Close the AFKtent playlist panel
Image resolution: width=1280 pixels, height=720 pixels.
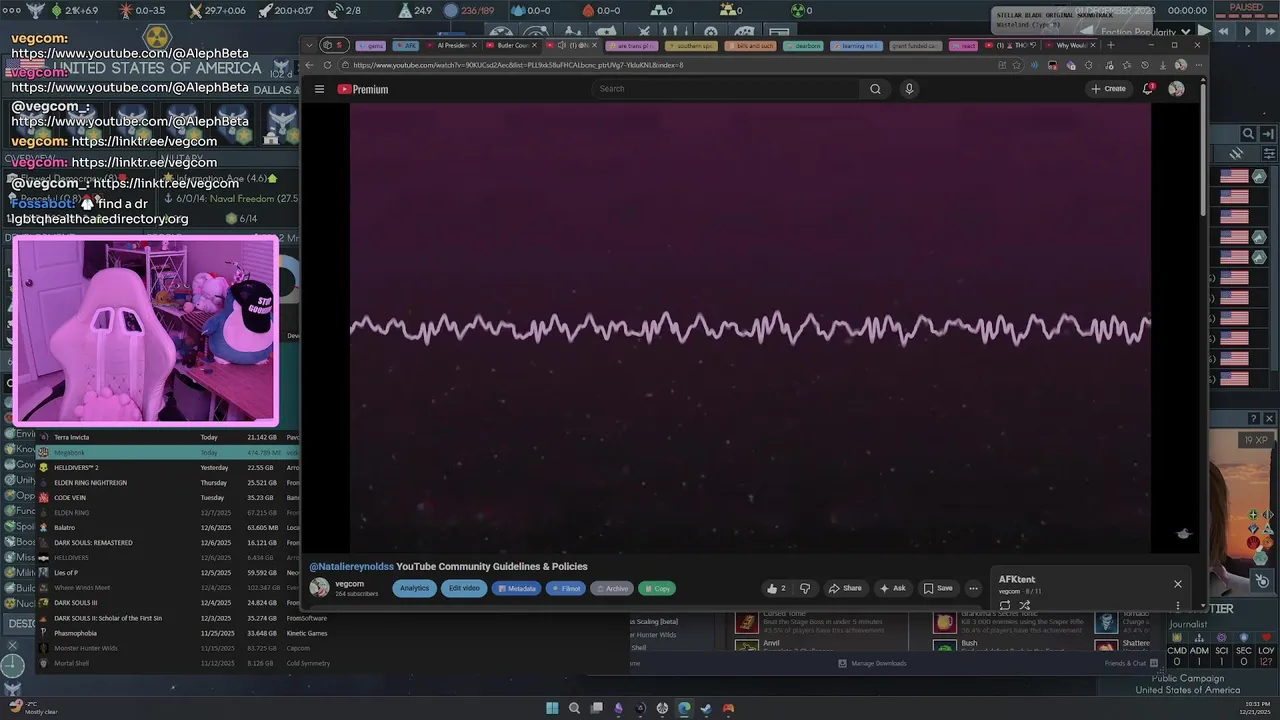pos(1177,584)
